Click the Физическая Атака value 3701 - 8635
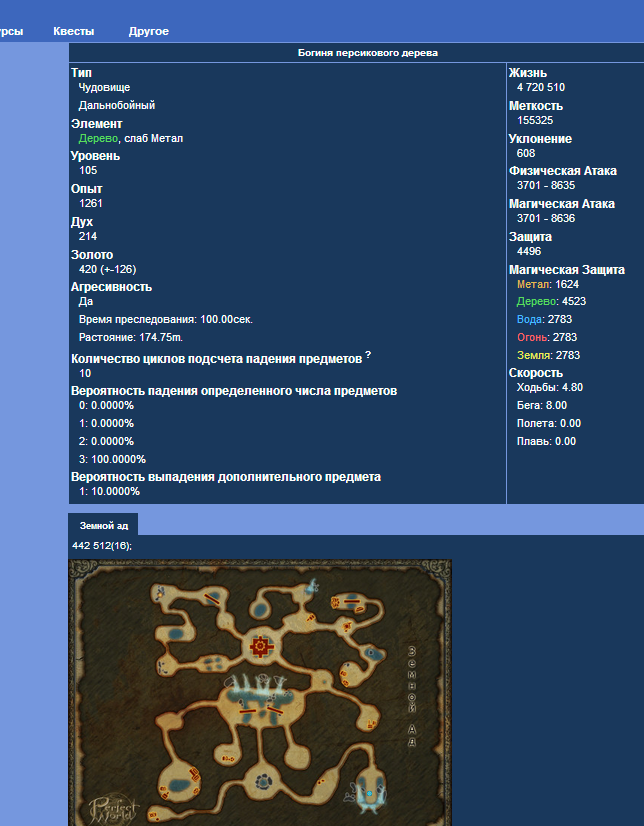Viewport: 644px width, 826px height. [546, 185]
